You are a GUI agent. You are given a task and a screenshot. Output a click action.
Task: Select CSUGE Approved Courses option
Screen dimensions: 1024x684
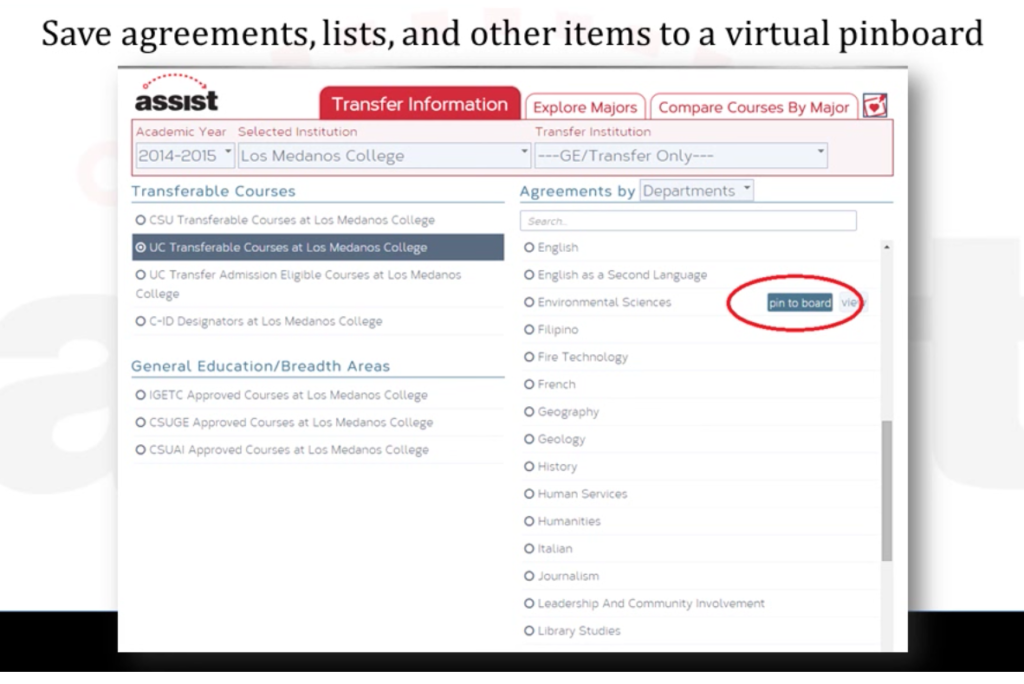click(284, 423)
